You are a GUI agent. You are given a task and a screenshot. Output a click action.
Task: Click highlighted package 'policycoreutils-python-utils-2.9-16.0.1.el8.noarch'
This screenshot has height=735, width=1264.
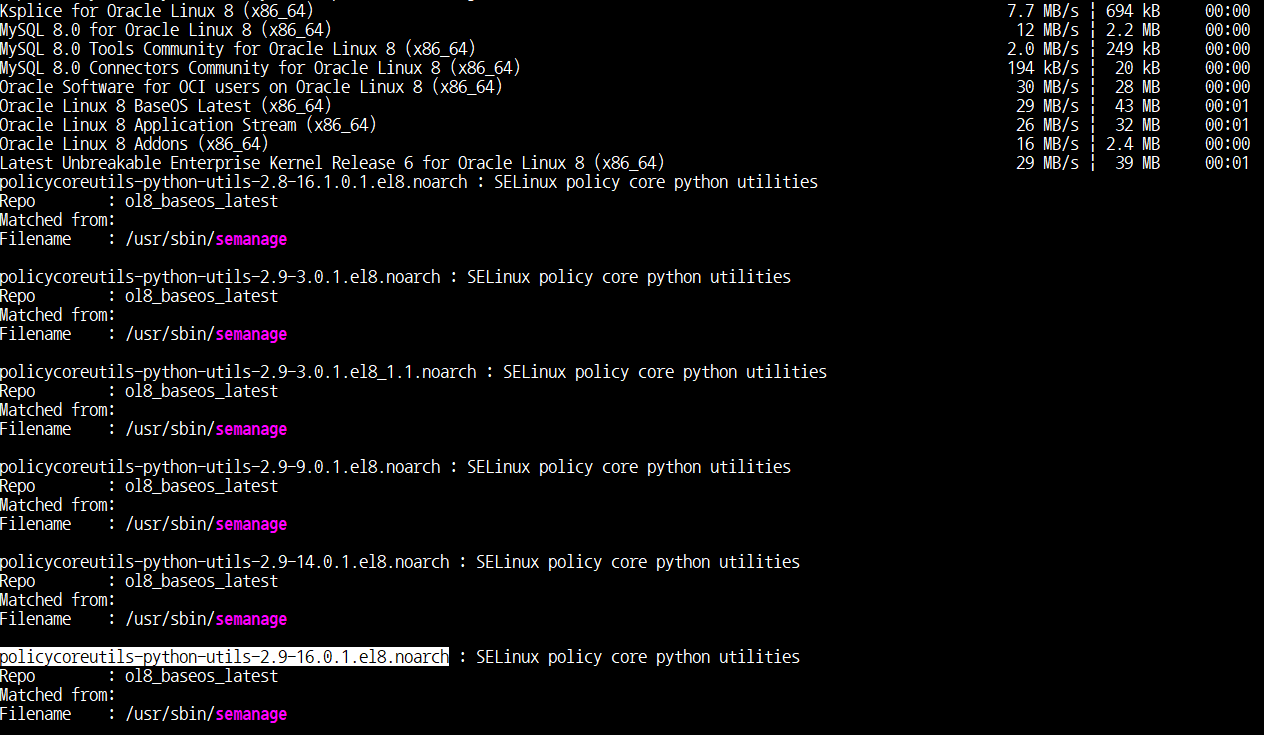pos(225,657)
